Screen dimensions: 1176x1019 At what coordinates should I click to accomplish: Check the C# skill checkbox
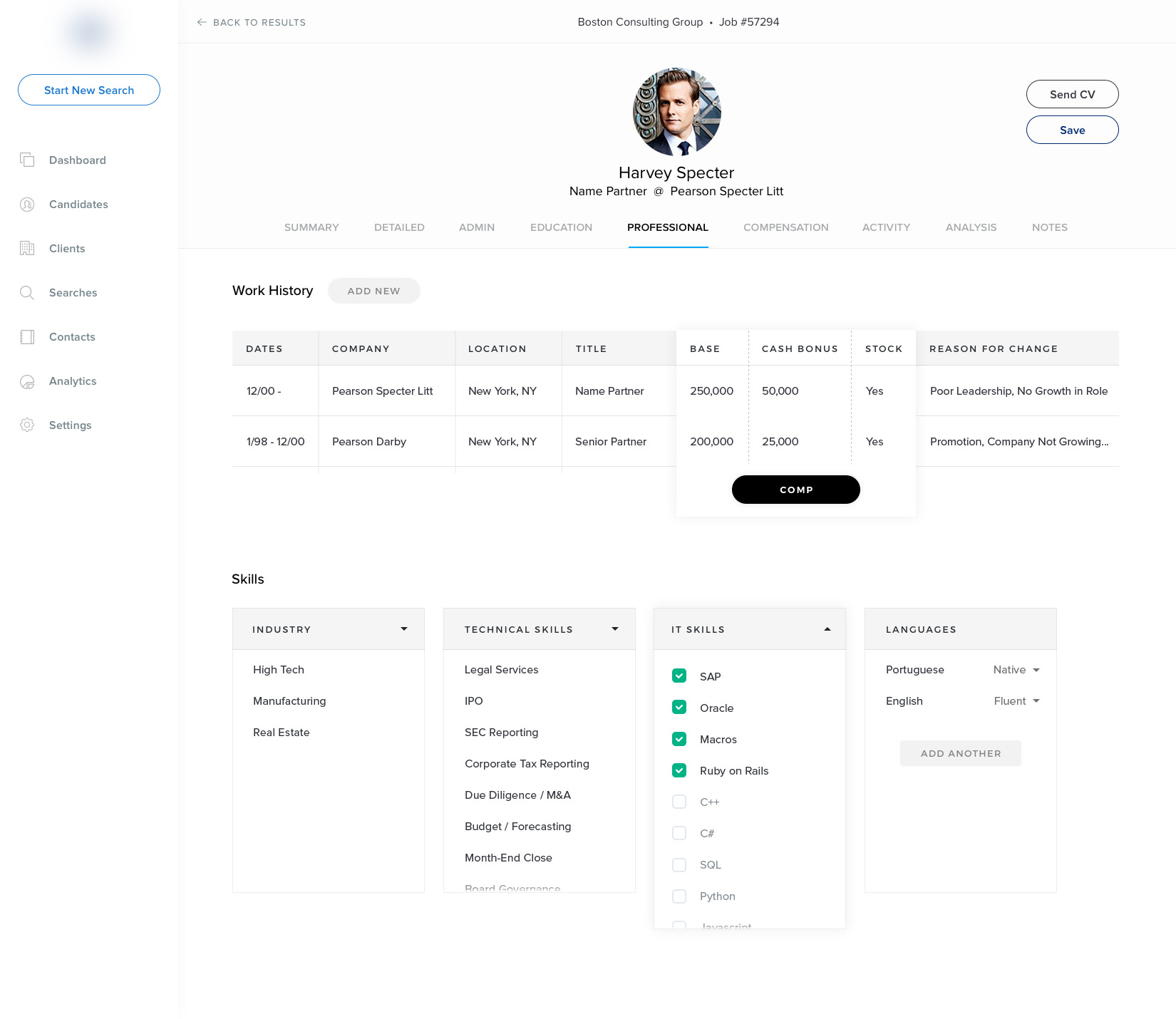(x=679, y=833)
